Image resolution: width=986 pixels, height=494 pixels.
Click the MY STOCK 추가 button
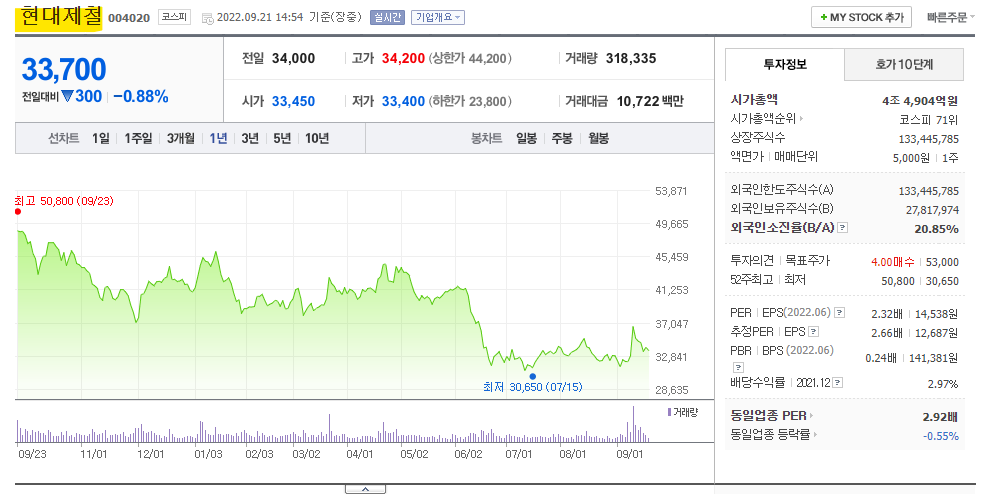click(x=861, y=18)
